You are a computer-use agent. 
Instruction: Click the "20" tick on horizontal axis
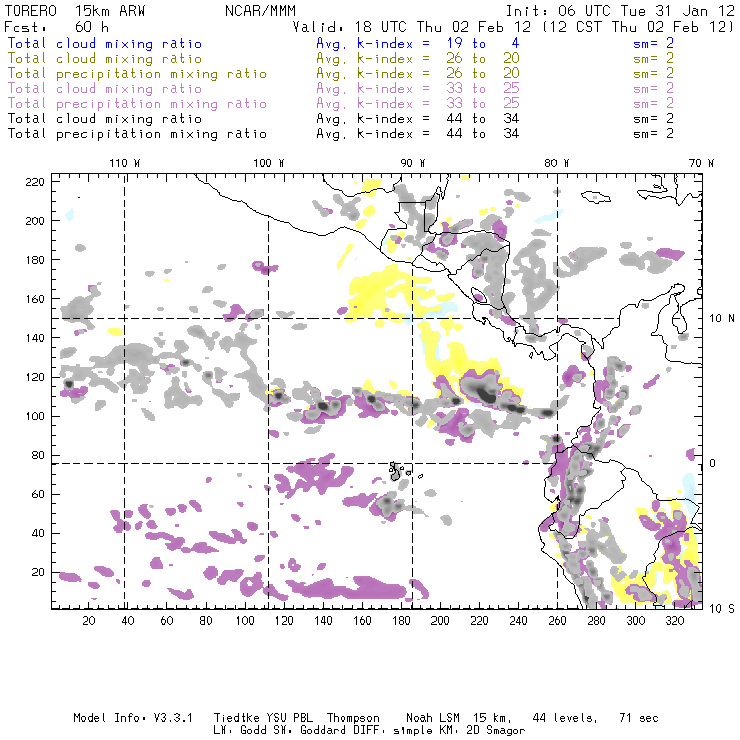89,621
